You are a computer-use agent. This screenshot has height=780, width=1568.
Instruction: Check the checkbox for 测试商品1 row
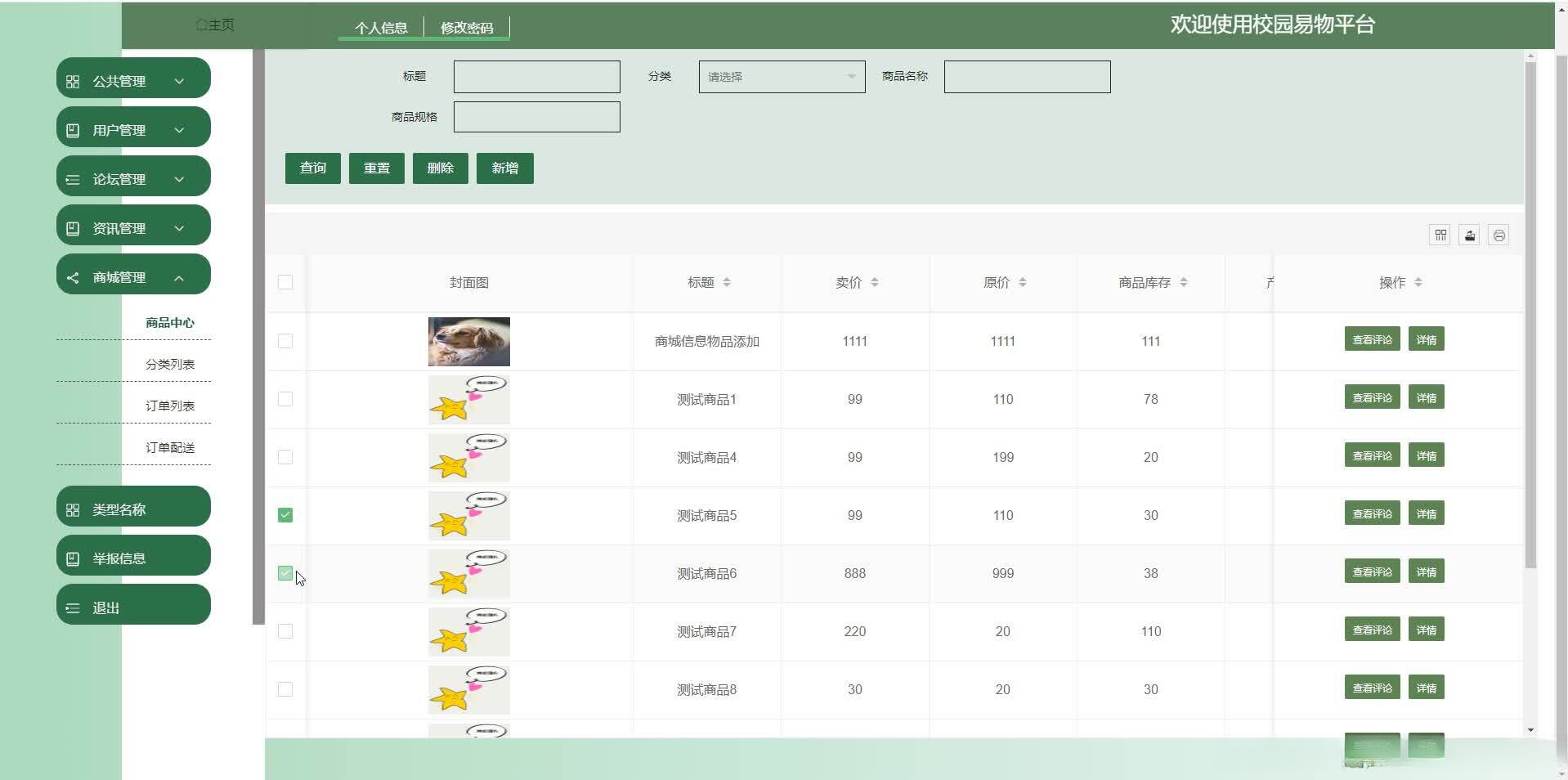click(285, 399)
